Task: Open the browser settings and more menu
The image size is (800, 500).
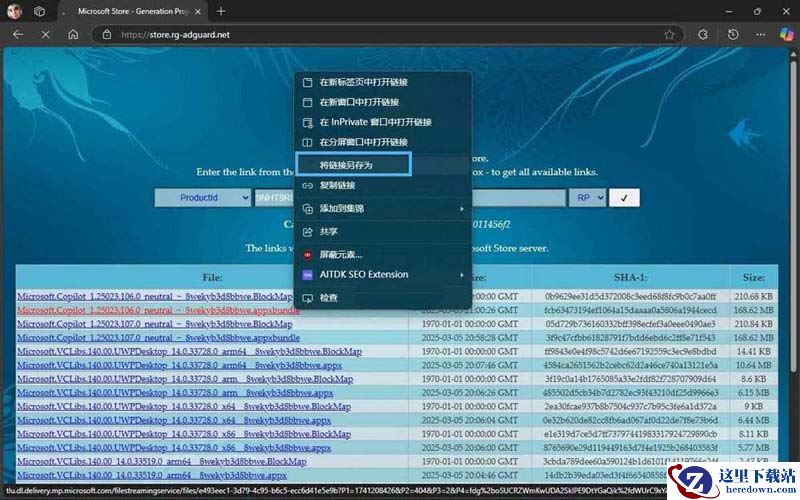Action: click(x=761, y=35)
